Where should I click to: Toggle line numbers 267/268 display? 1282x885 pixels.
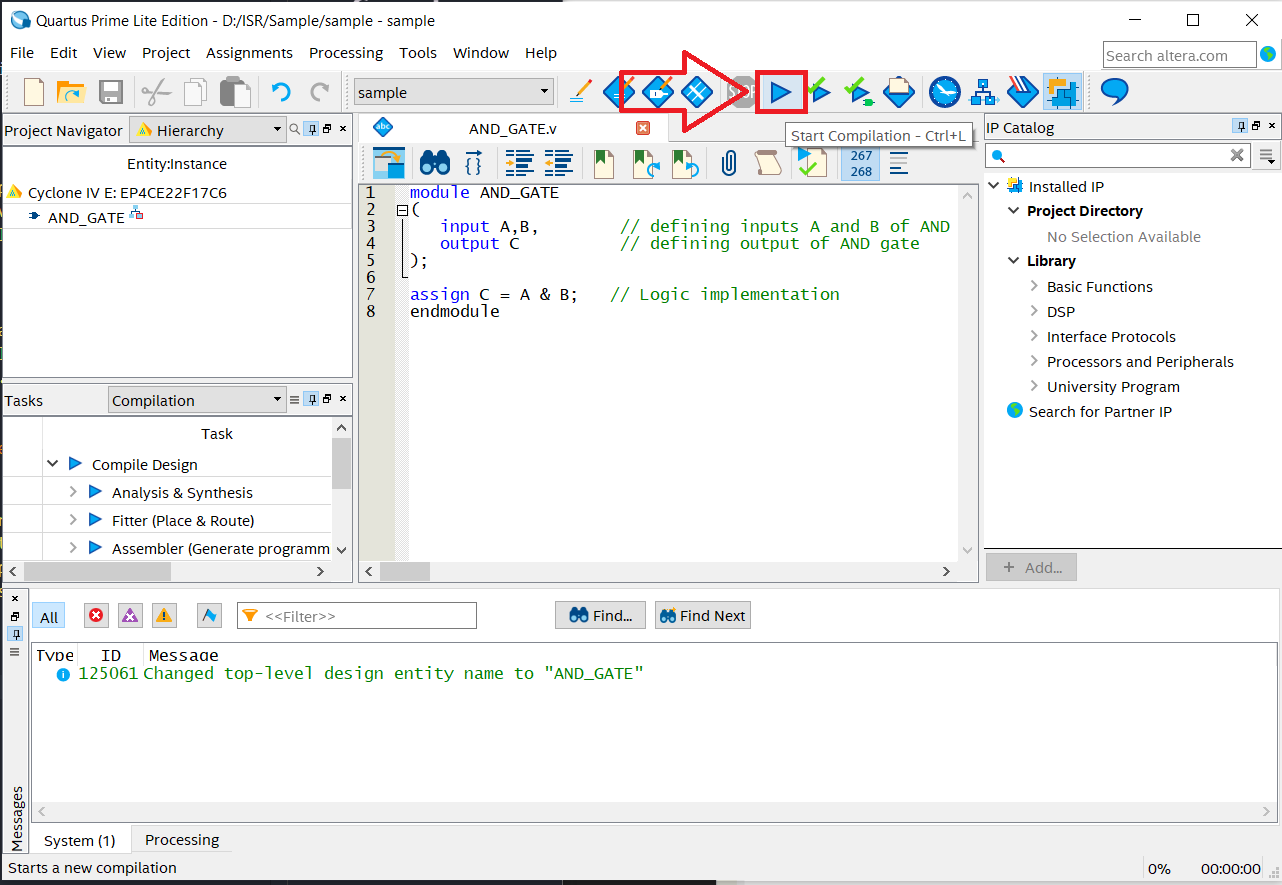pos(860,163)
